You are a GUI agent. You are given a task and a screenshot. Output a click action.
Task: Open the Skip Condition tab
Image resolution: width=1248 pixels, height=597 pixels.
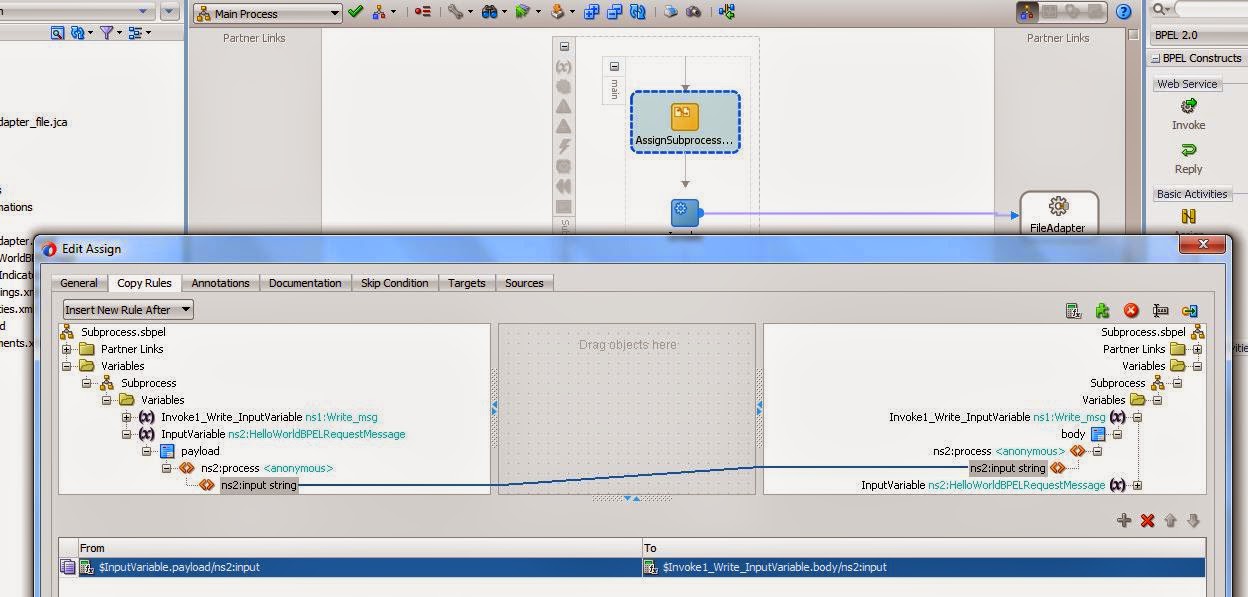coord(394,282)
